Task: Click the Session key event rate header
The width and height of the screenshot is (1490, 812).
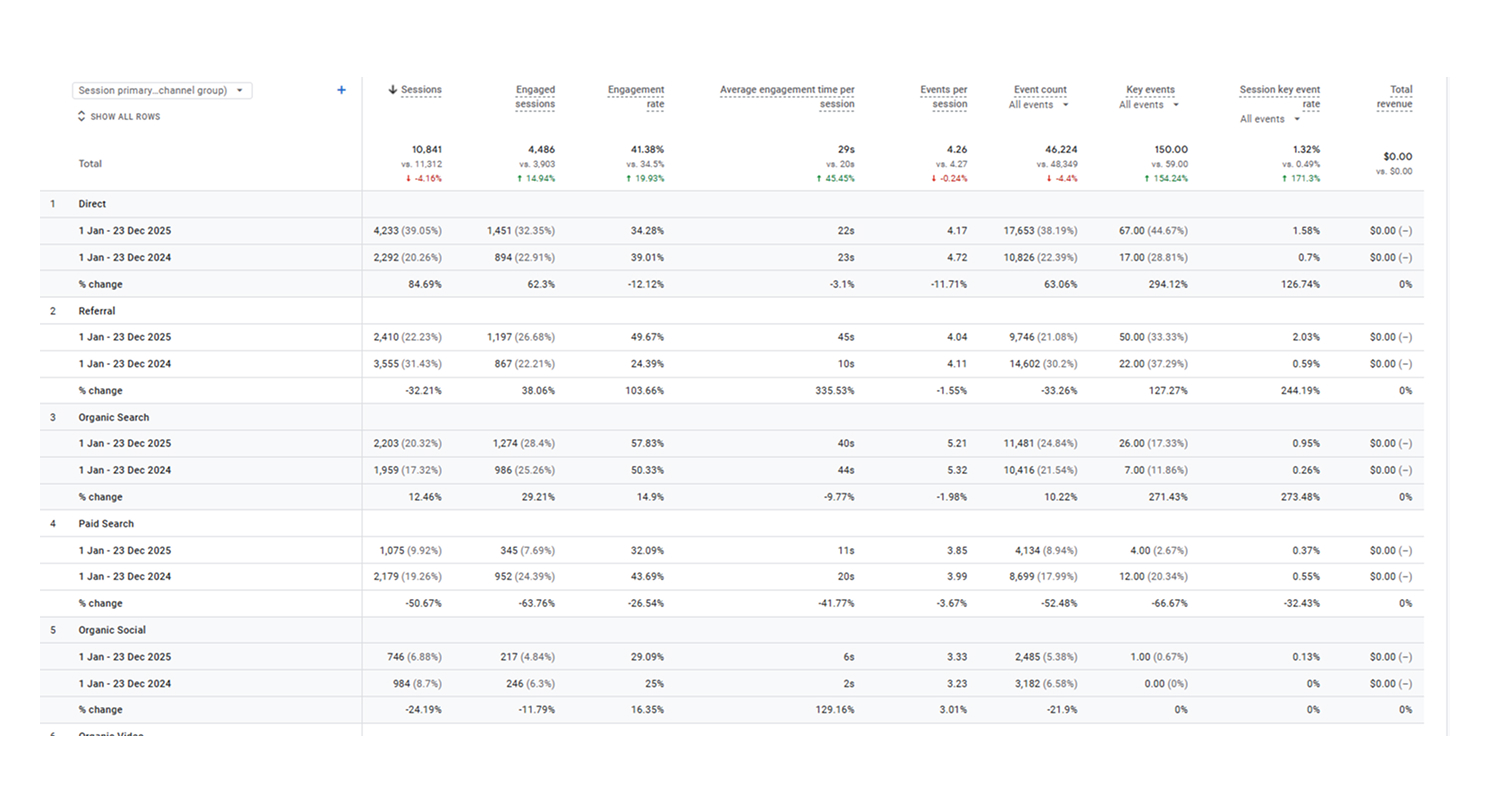Action: point(1279,97)
